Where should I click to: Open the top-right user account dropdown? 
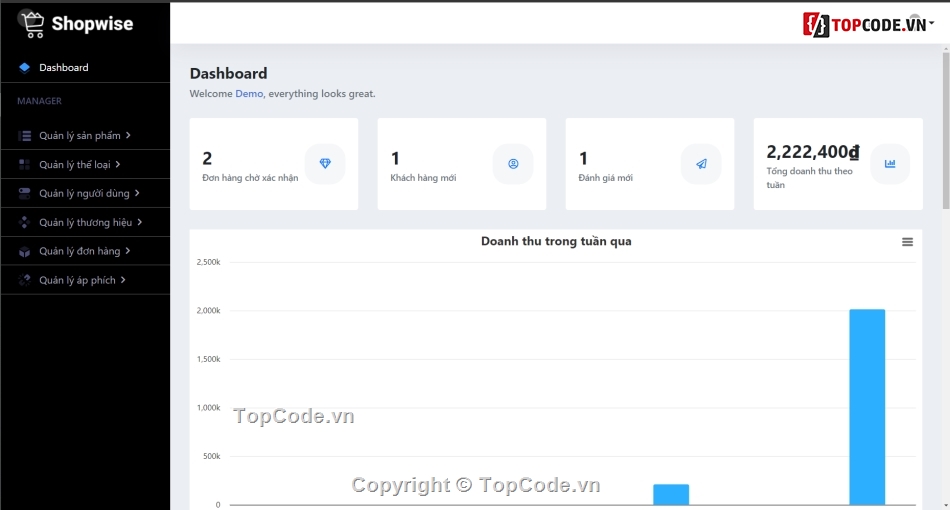[x=930, y=24]
